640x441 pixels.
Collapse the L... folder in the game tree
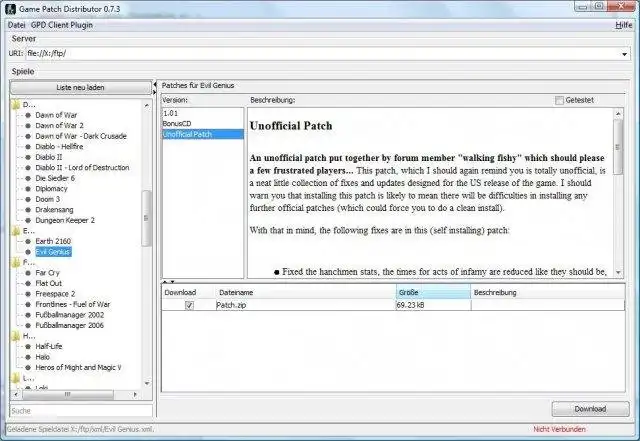[16, 378]
